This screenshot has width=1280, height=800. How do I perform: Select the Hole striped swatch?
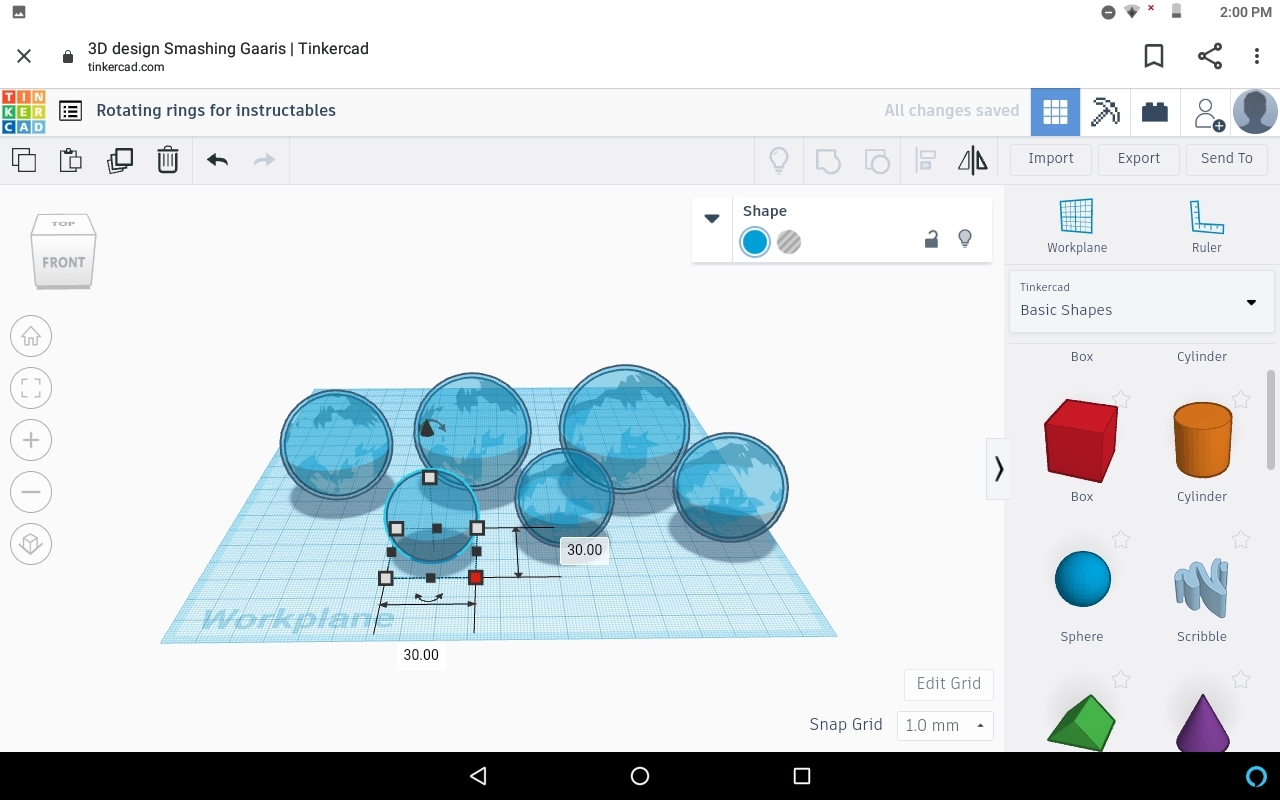(789, 242)
